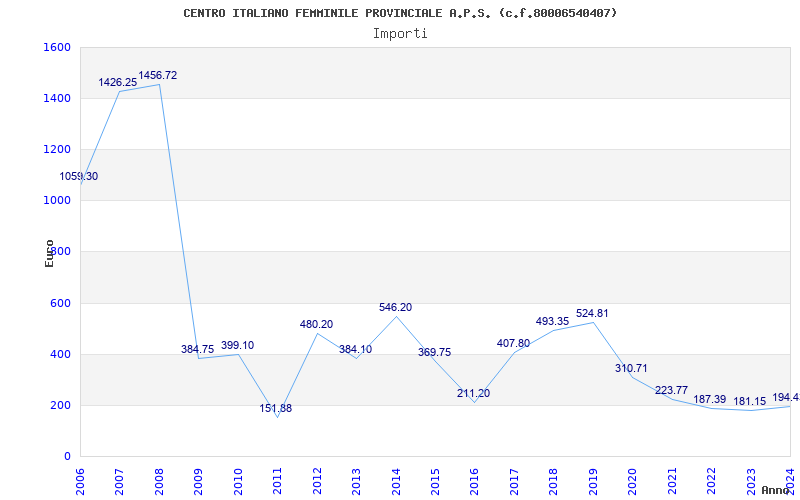
Task: Select the x-axis year 2020
Action: [633, 482]
